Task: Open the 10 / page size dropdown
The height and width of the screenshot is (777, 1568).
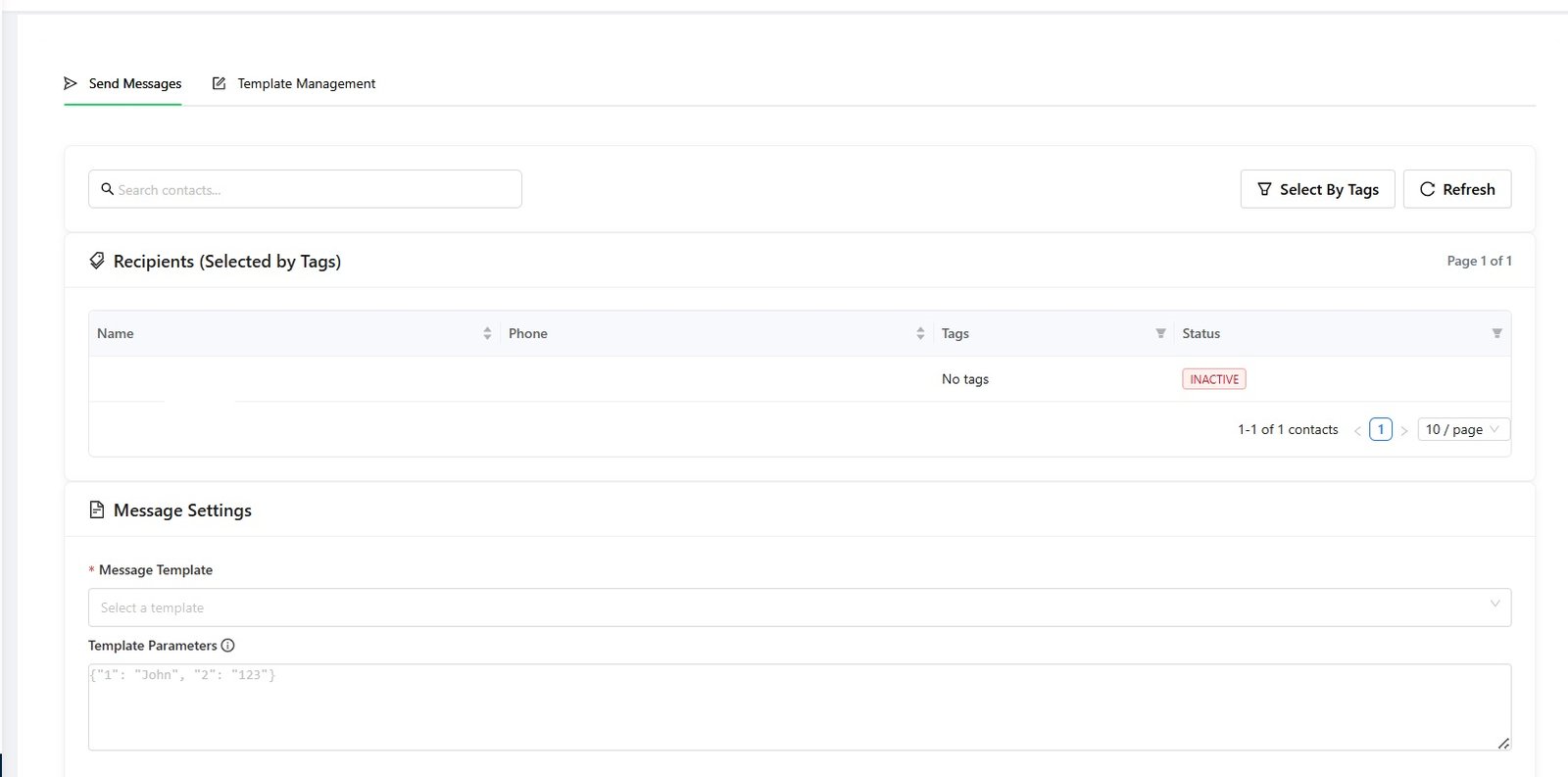Action: point(1463,430)
